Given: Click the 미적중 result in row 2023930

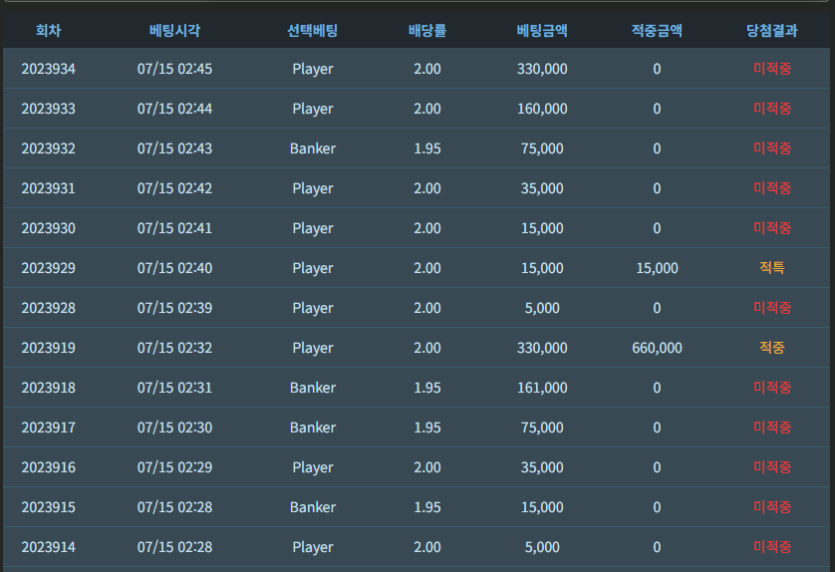Looking at the screenshot, I should 772,227.
